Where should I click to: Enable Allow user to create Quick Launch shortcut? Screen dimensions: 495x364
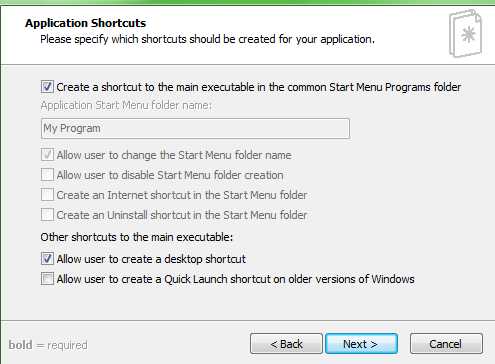pyautogui.click(x=47, y=279)
